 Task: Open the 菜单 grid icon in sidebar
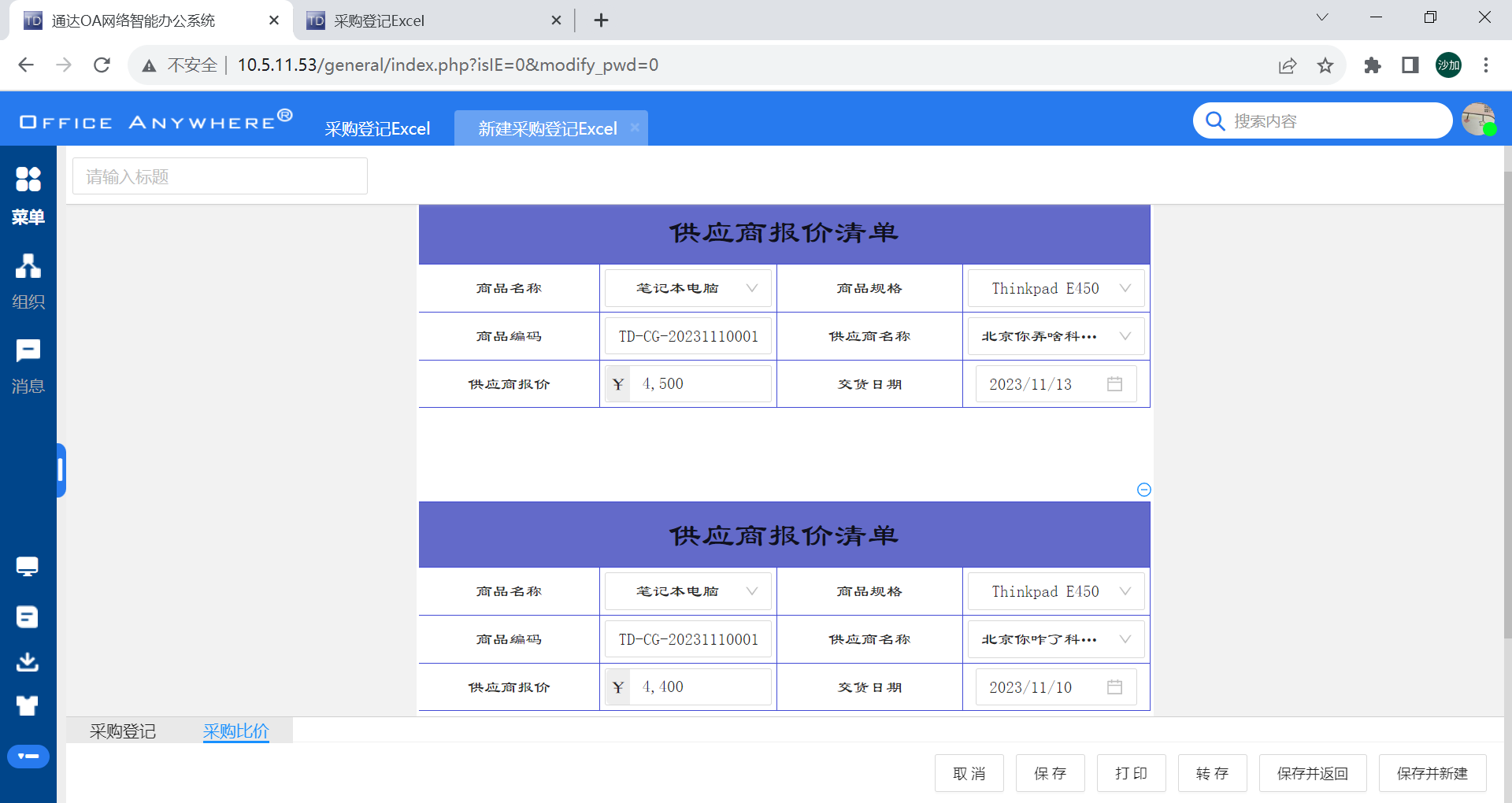pos(28,180)
